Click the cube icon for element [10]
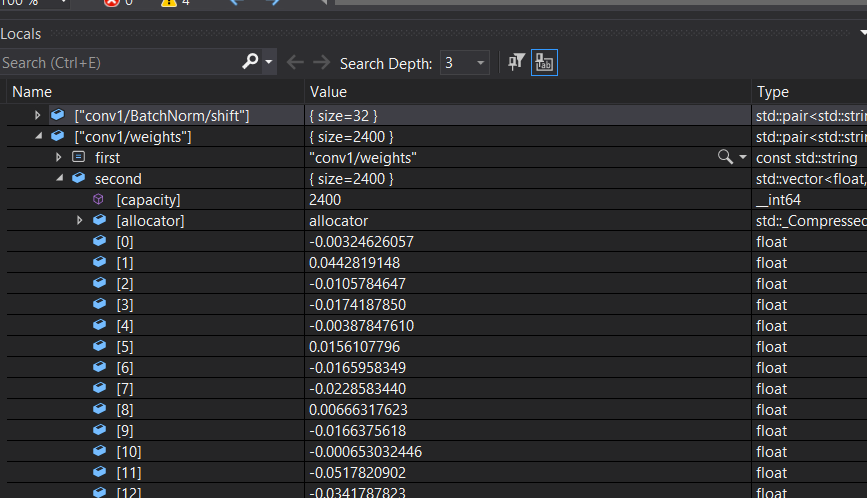 pos(100,451)
